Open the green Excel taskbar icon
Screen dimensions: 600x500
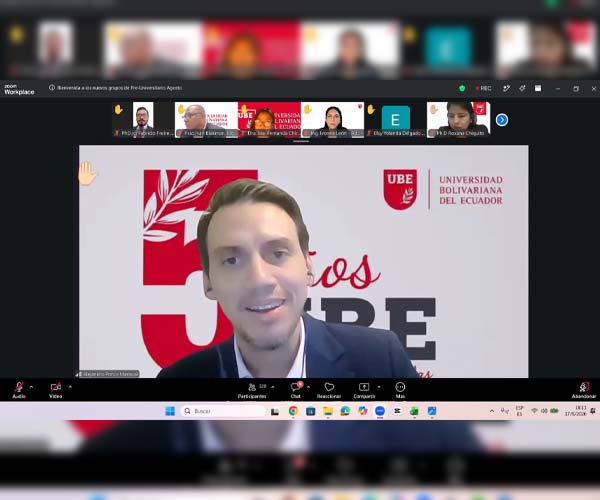coord(414,411)
